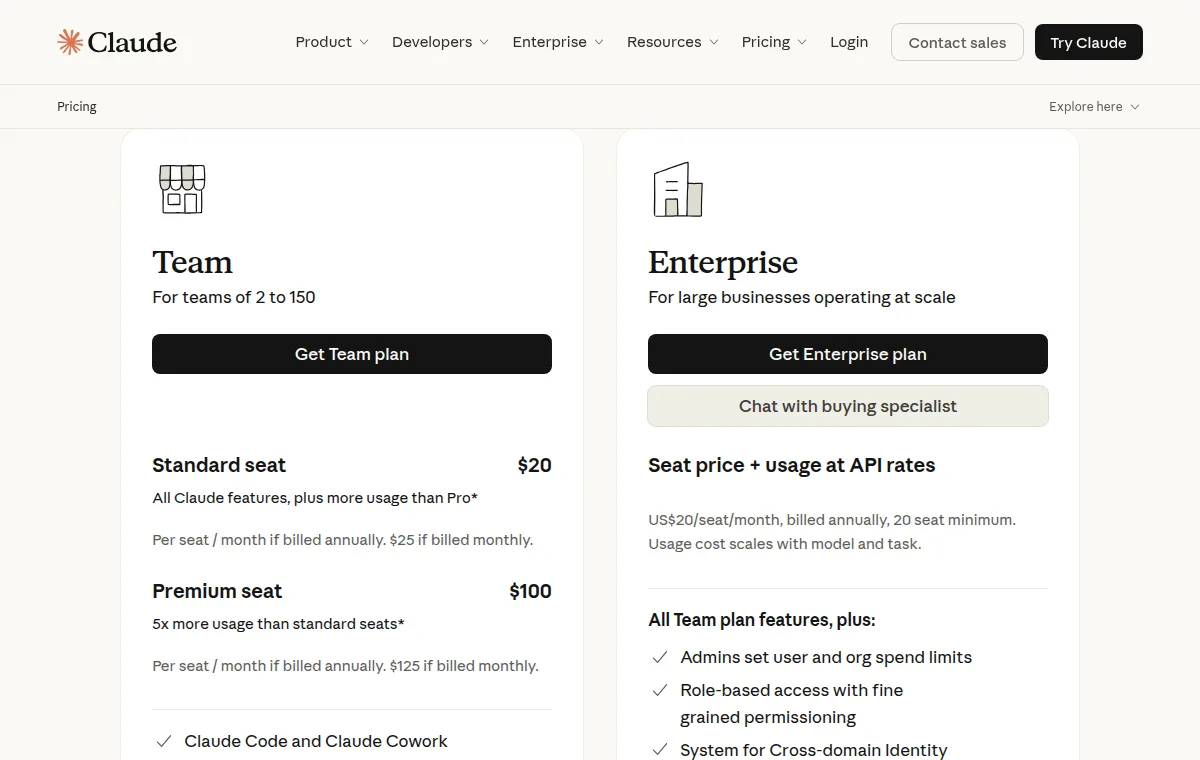The image size is (1200, 760).
Task: Click 'Claude Code and Claude Cowork' text
Action: [x=316, y=741]
